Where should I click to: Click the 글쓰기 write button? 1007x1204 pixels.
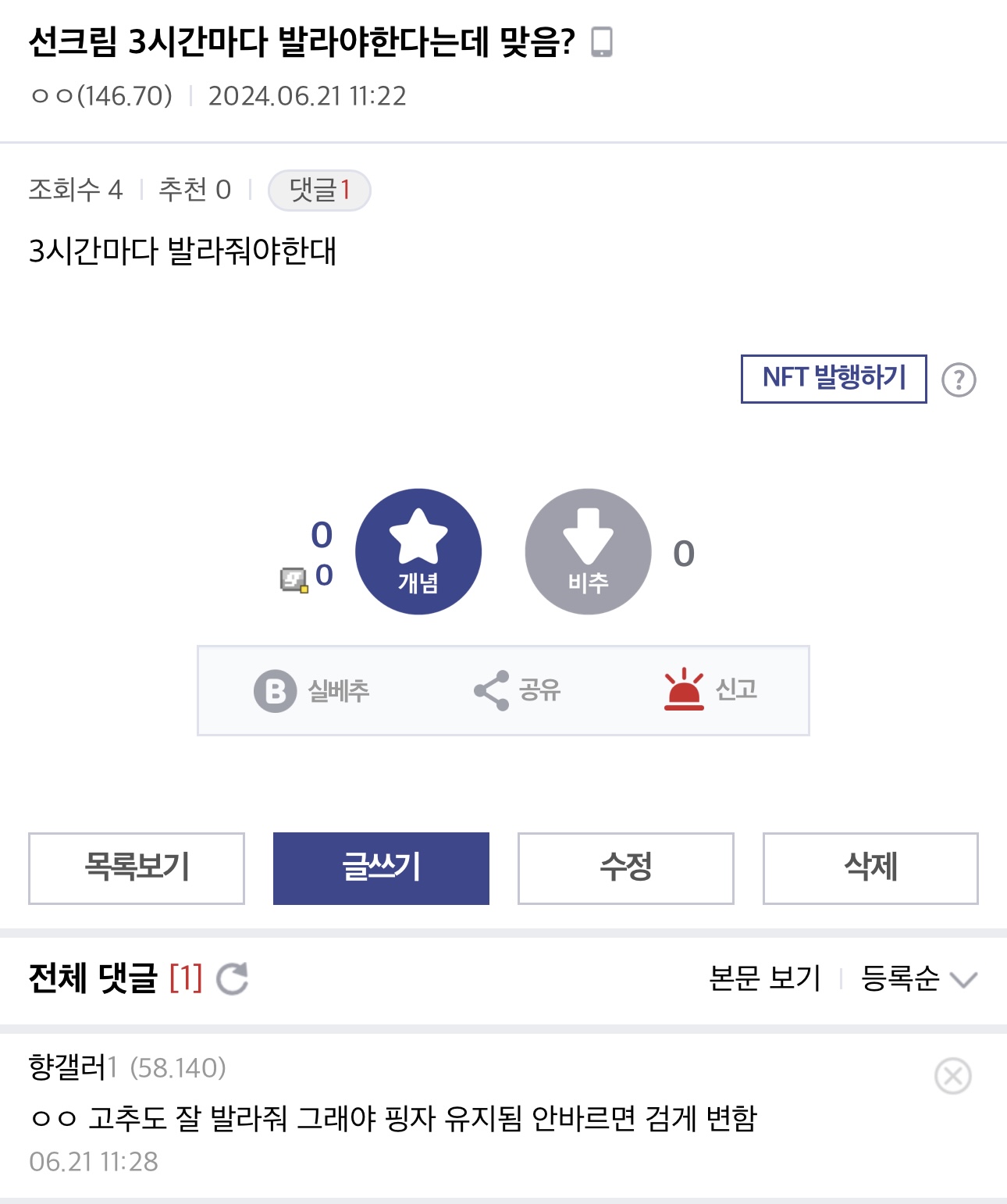[x=381, y=868]
